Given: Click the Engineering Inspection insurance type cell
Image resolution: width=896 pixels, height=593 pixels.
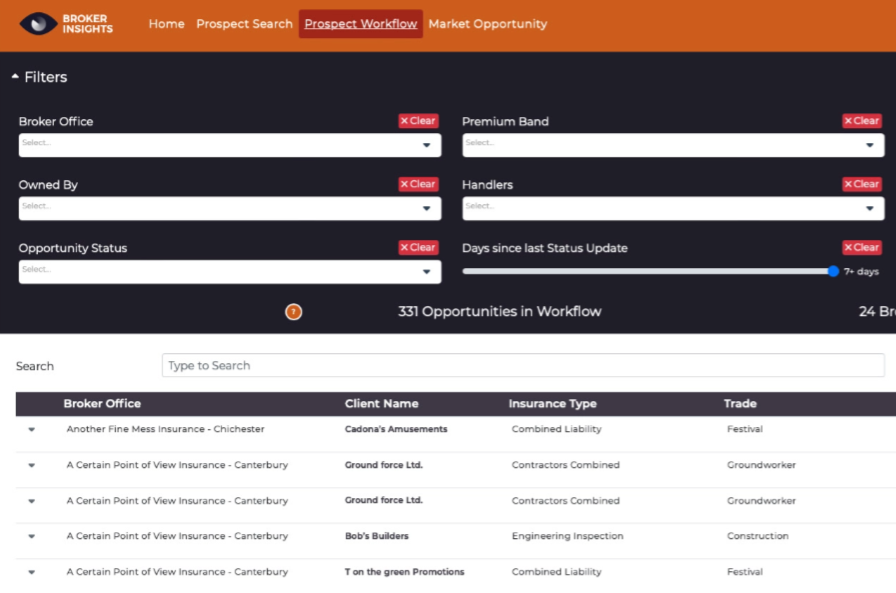Looking at the screenshot, I should pos(567,536).
